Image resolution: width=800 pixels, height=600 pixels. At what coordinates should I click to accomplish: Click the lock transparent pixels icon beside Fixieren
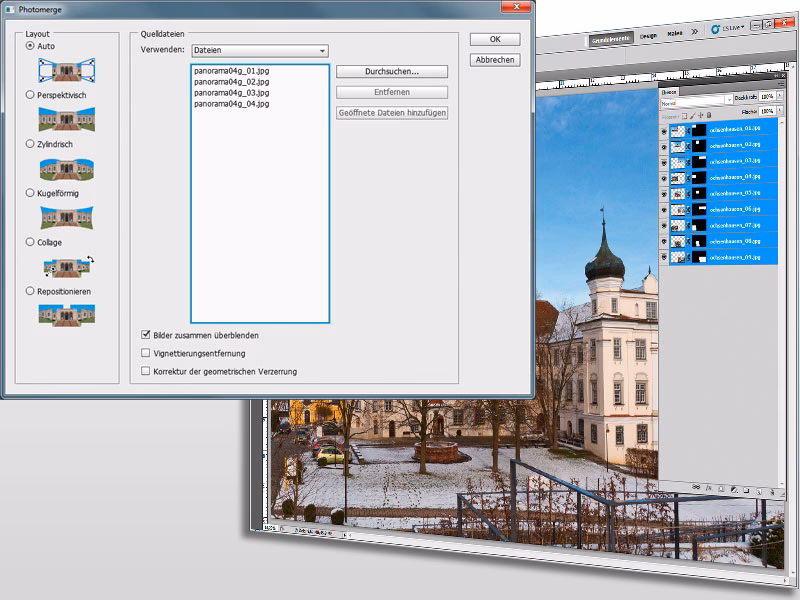point(684,116)
